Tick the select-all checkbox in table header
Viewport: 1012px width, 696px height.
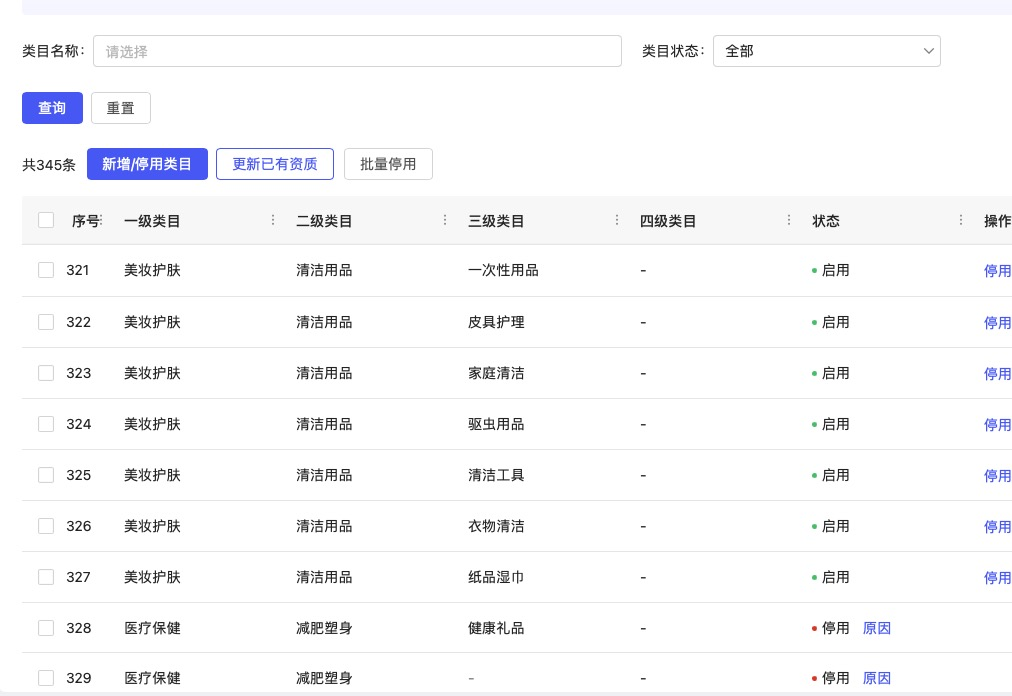pos(46,220)
